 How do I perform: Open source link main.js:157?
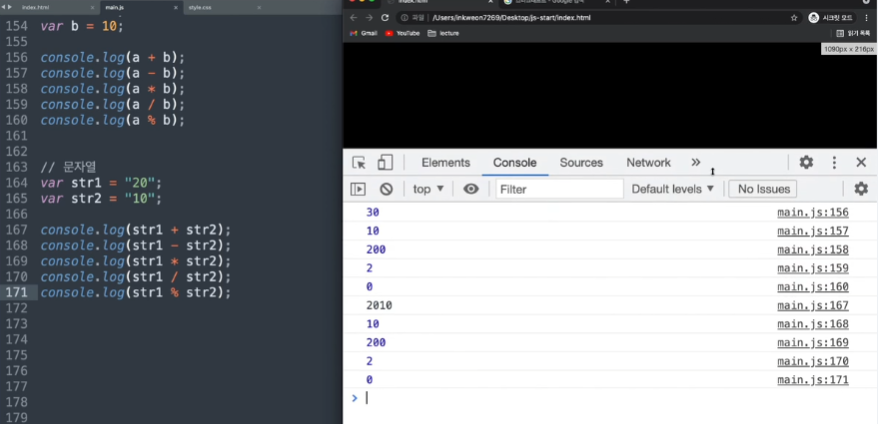(x=813, y=231)
